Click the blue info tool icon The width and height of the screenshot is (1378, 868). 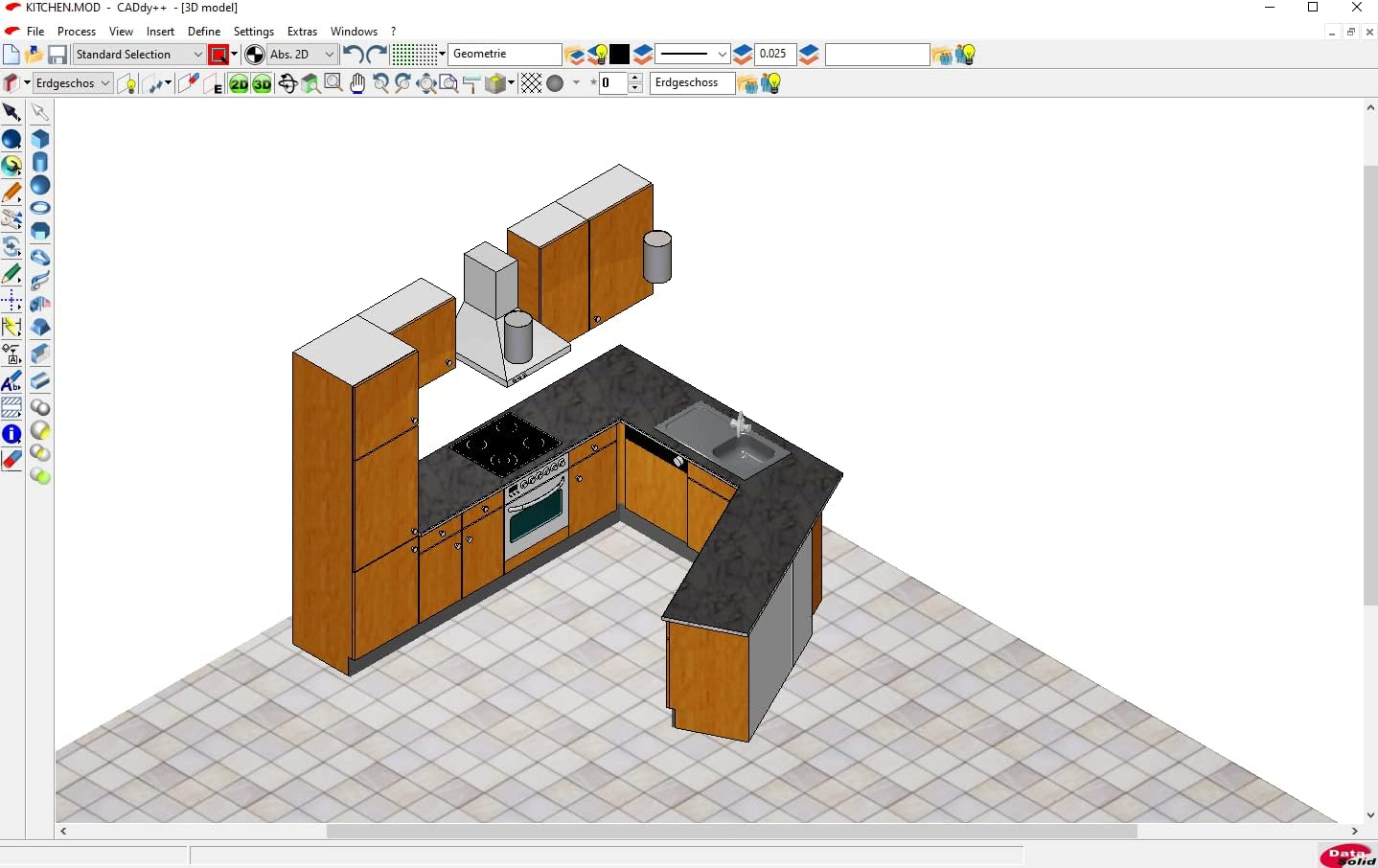pos(11,433)
